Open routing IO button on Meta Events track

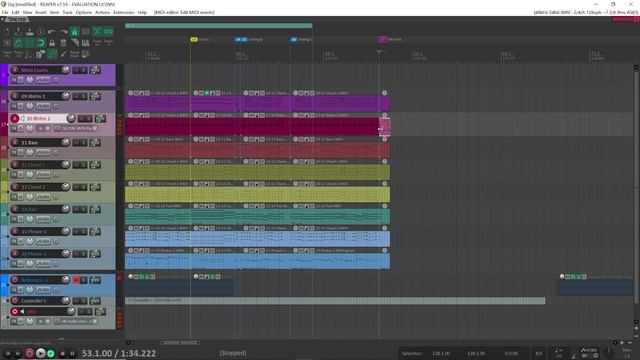[x=95, y=70]
